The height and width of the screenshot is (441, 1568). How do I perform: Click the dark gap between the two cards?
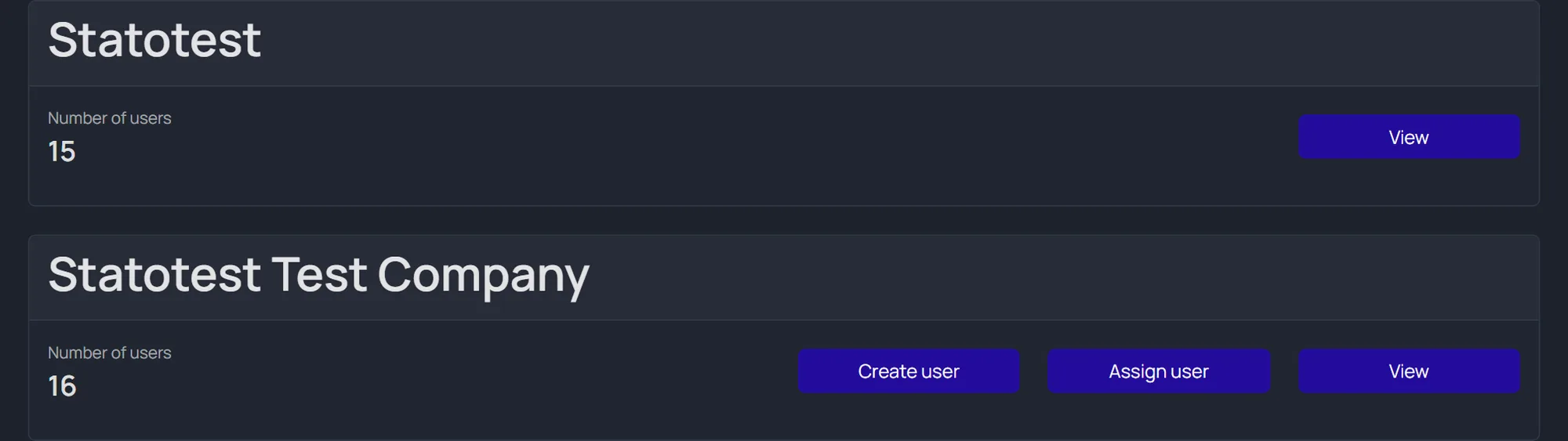(x=784, y=220)
